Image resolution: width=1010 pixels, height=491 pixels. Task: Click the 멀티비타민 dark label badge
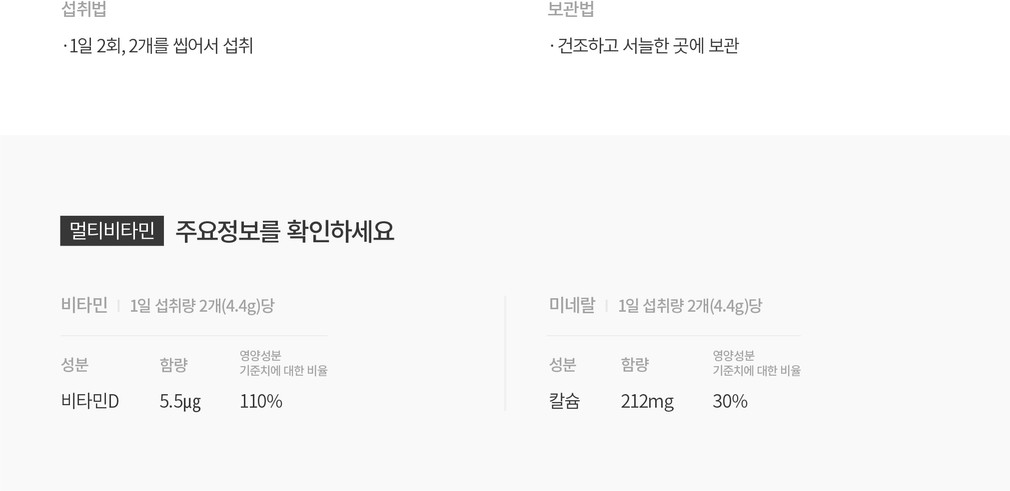112,231
